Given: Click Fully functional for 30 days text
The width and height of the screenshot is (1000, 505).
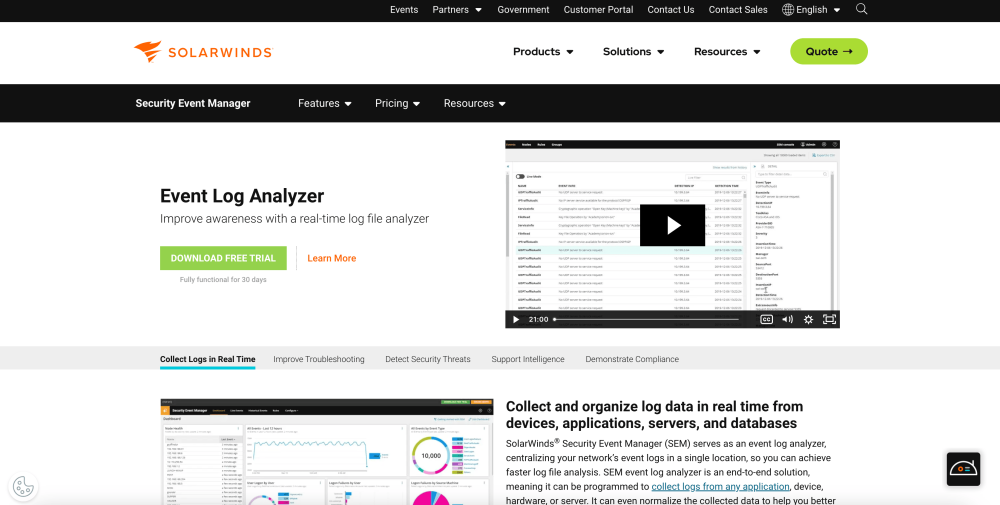Looking at the screenshot, I should pyautogui.click(x=223, y=279).
